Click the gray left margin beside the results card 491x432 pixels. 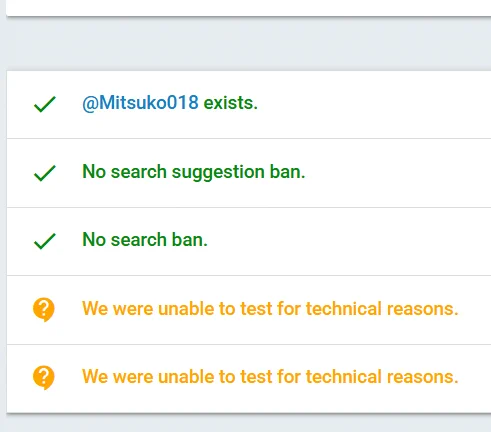3,242
